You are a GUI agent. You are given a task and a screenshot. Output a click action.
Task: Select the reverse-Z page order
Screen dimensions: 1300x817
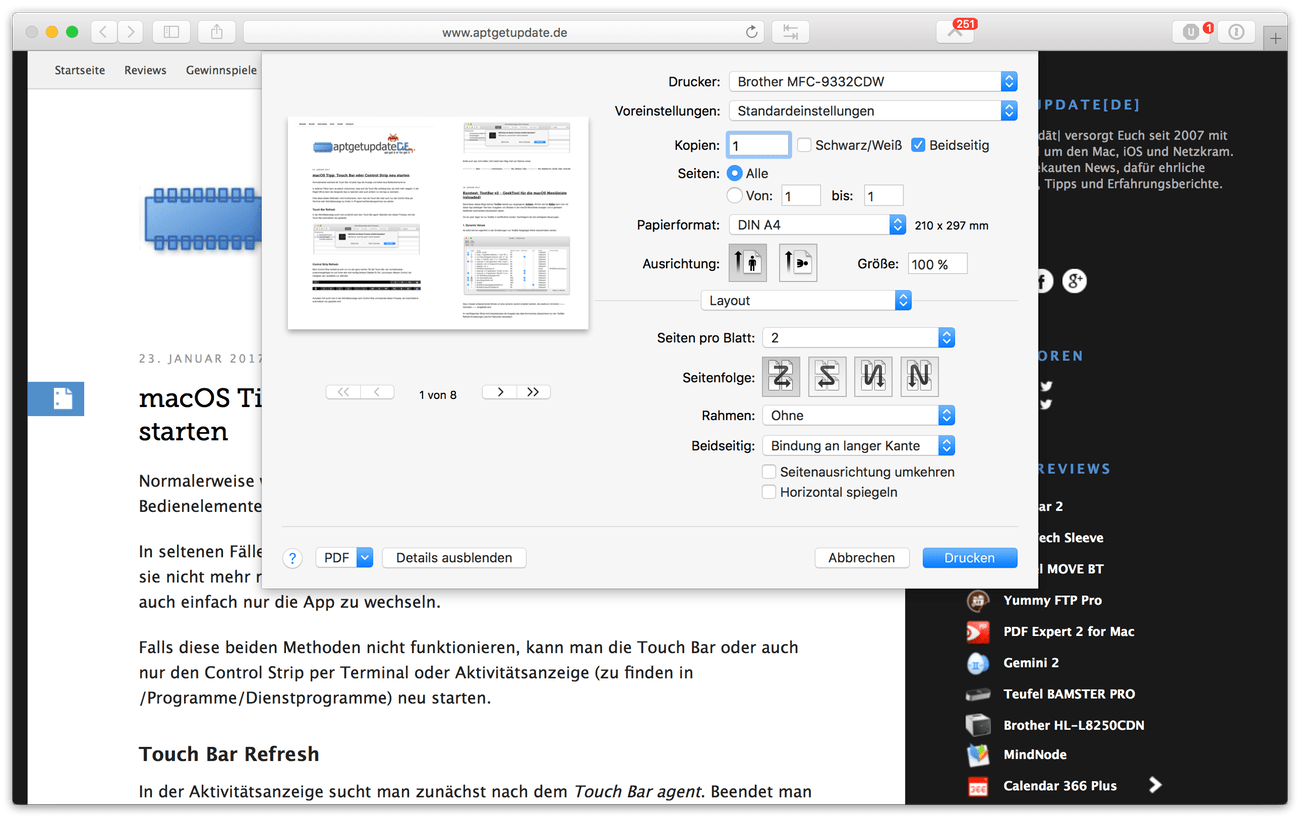(x=828, y=376)
